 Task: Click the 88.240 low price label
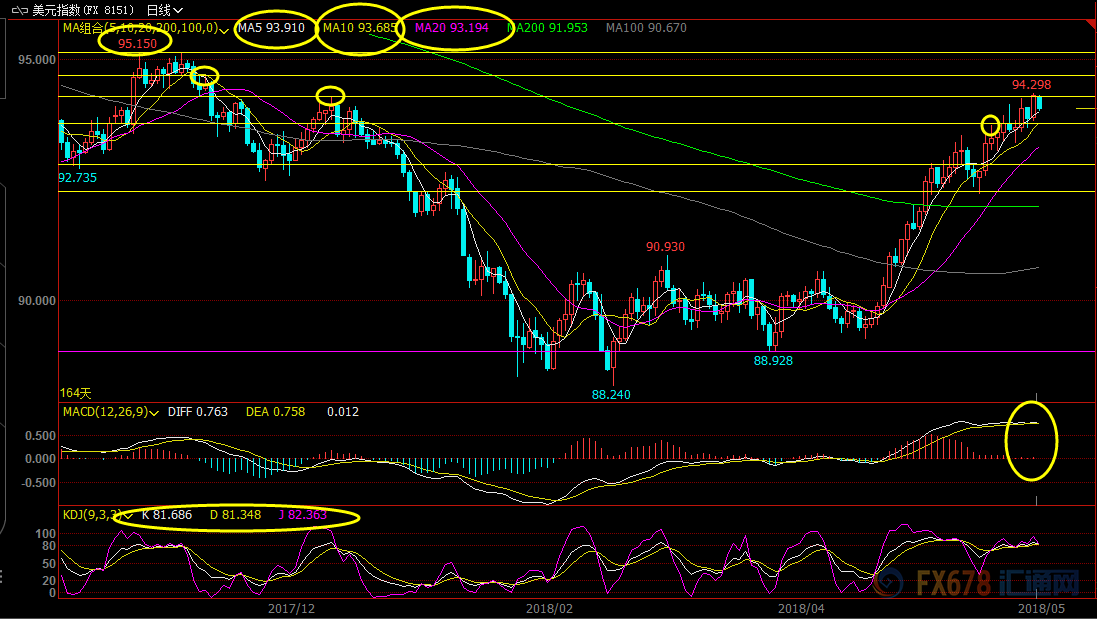coord(611,394)
